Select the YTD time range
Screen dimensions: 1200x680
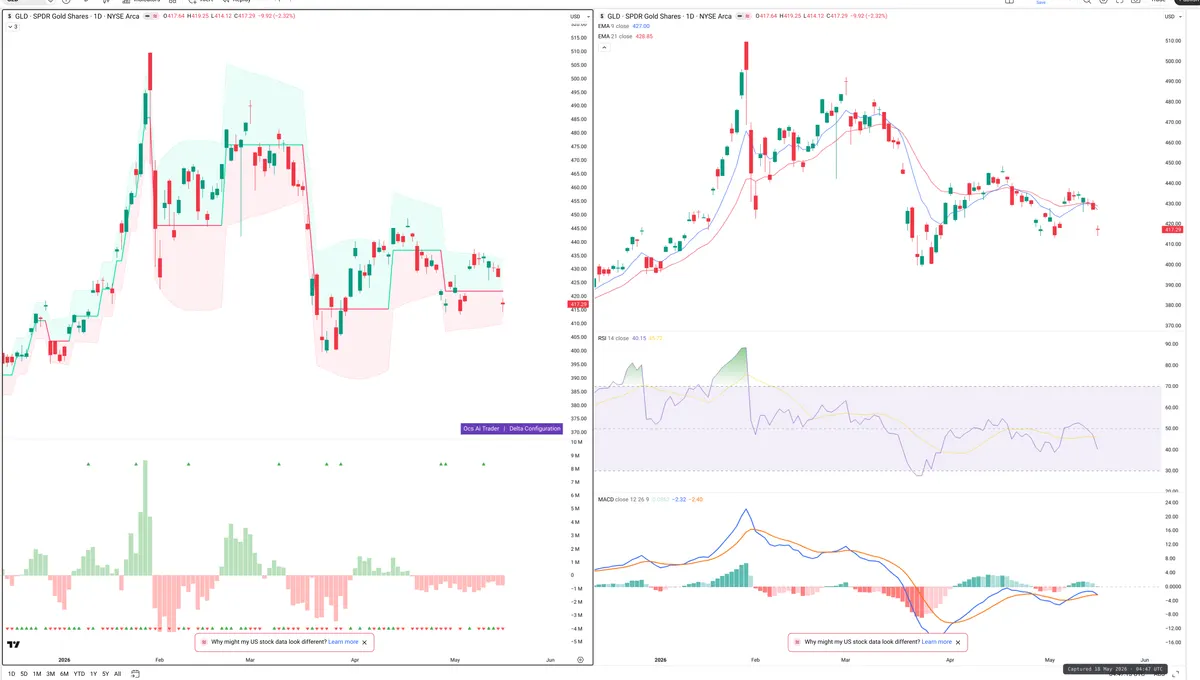79,674
